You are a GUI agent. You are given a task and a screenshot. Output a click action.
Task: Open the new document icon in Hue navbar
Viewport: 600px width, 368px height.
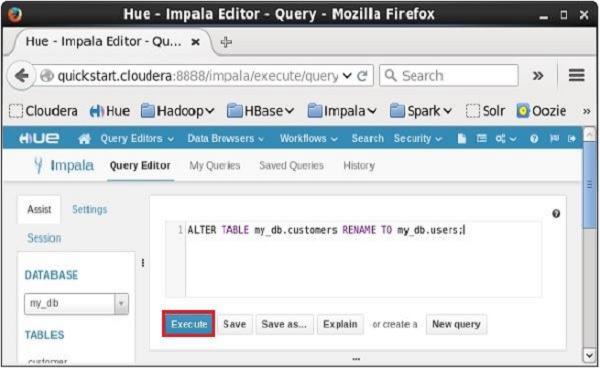coord(461,138)
